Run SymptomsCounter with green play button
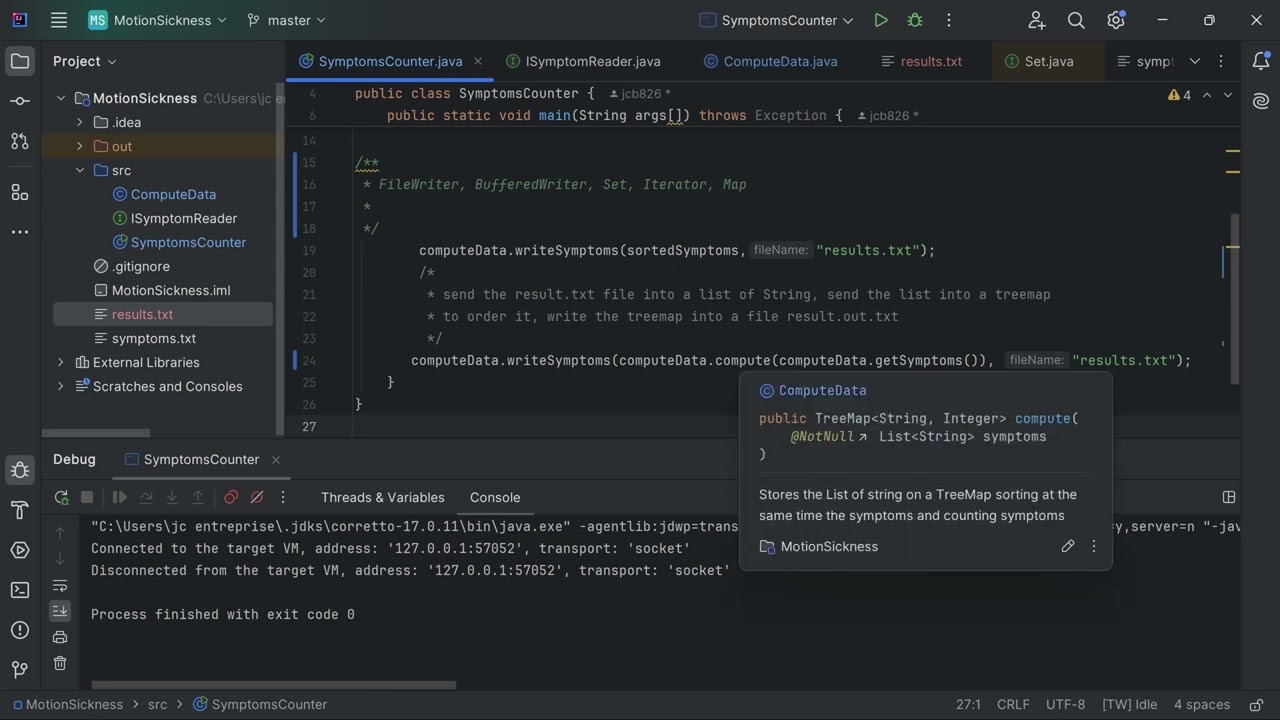 tap(880, 20)
